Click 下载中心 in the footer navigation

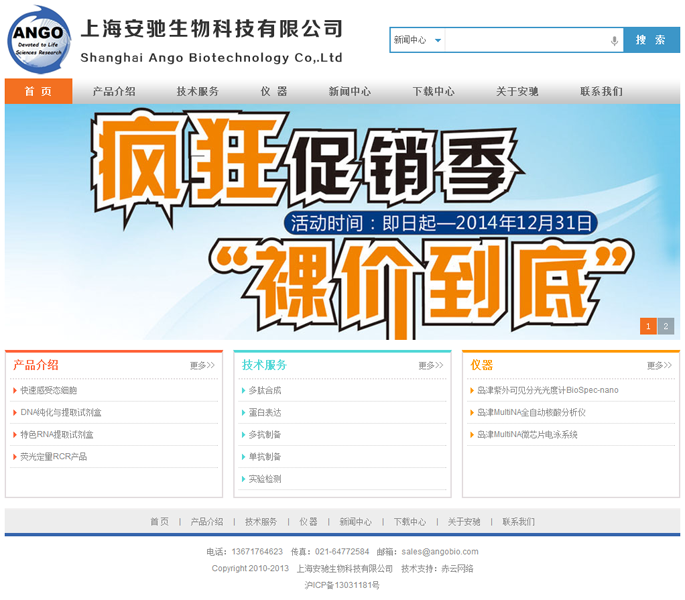(x=410, y=521)
